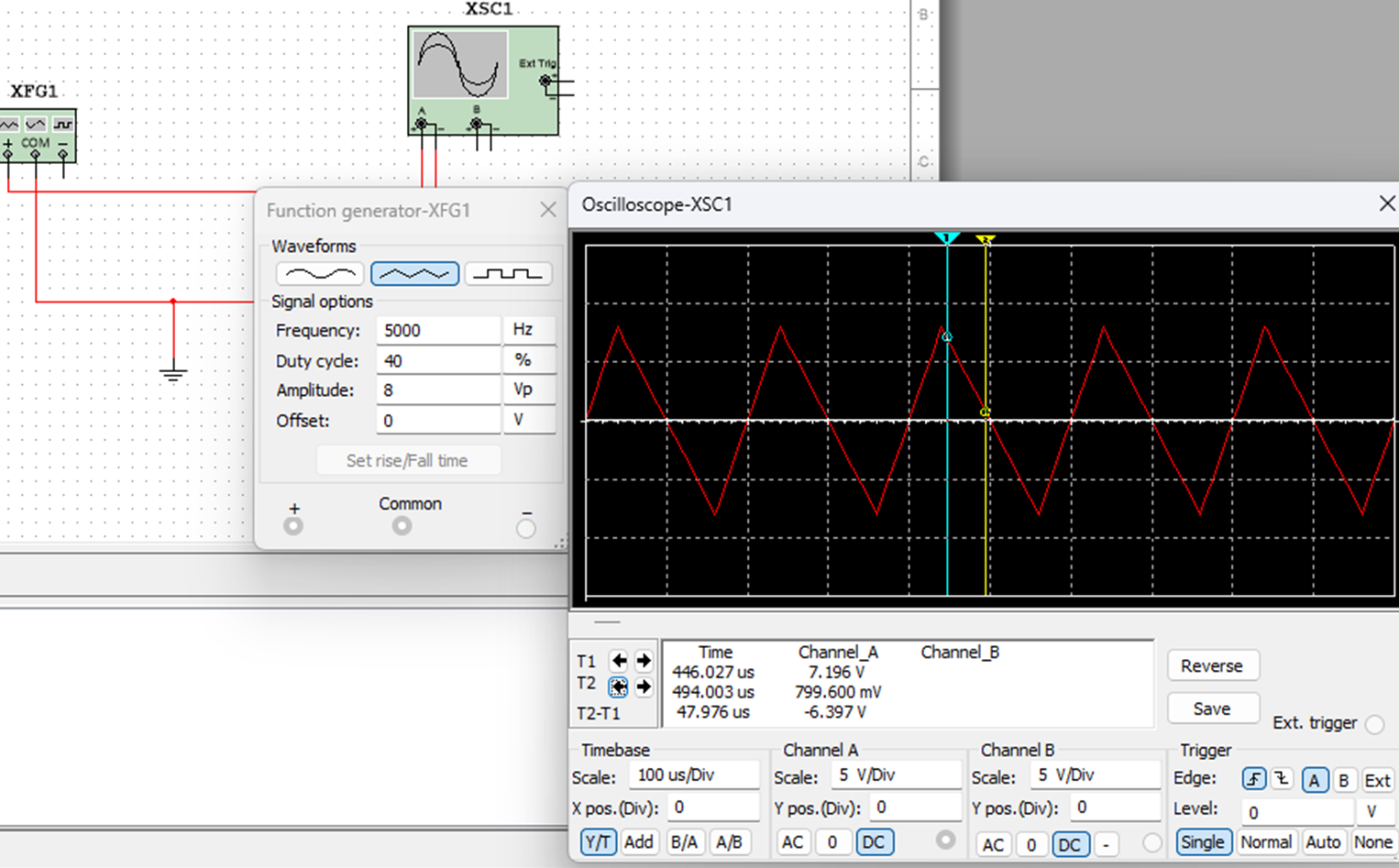Open the Channel B scale selector
1399x868 pixels.
pos(1095,775)
